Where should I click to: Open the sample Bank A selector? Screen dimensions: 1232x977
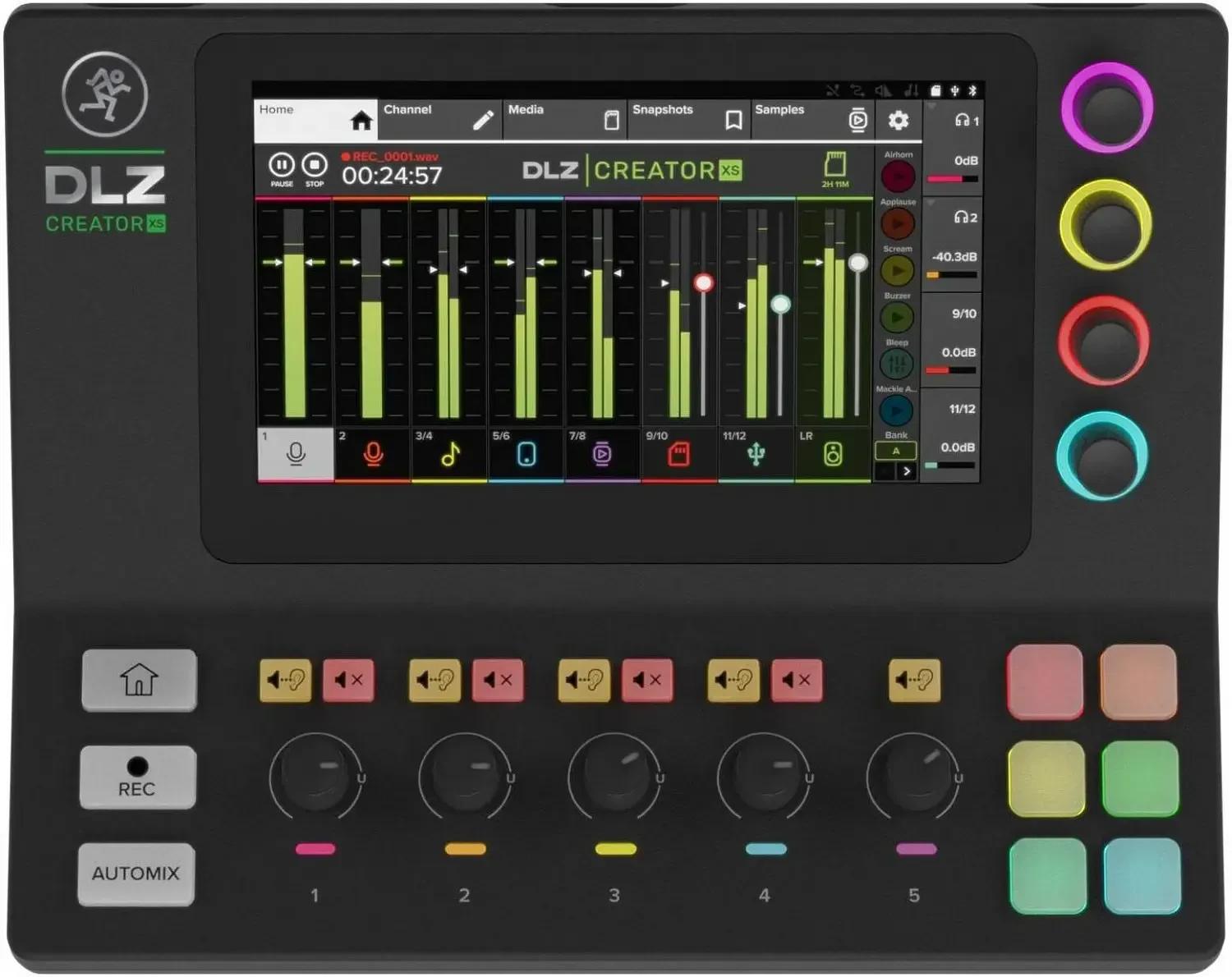point(895,450)
